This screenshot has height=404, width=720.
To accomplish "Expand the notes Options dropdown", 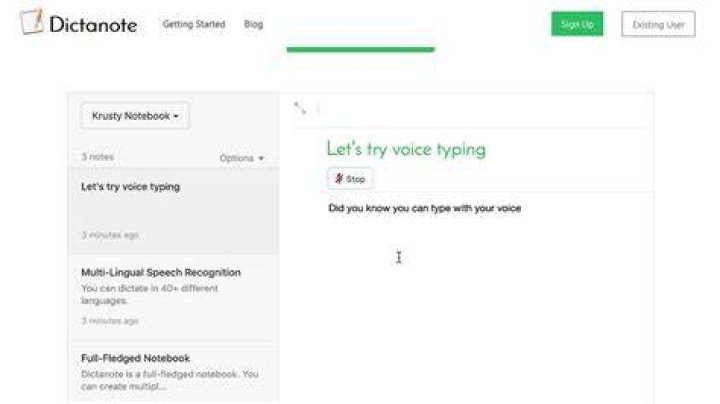I will coord(242,158).
